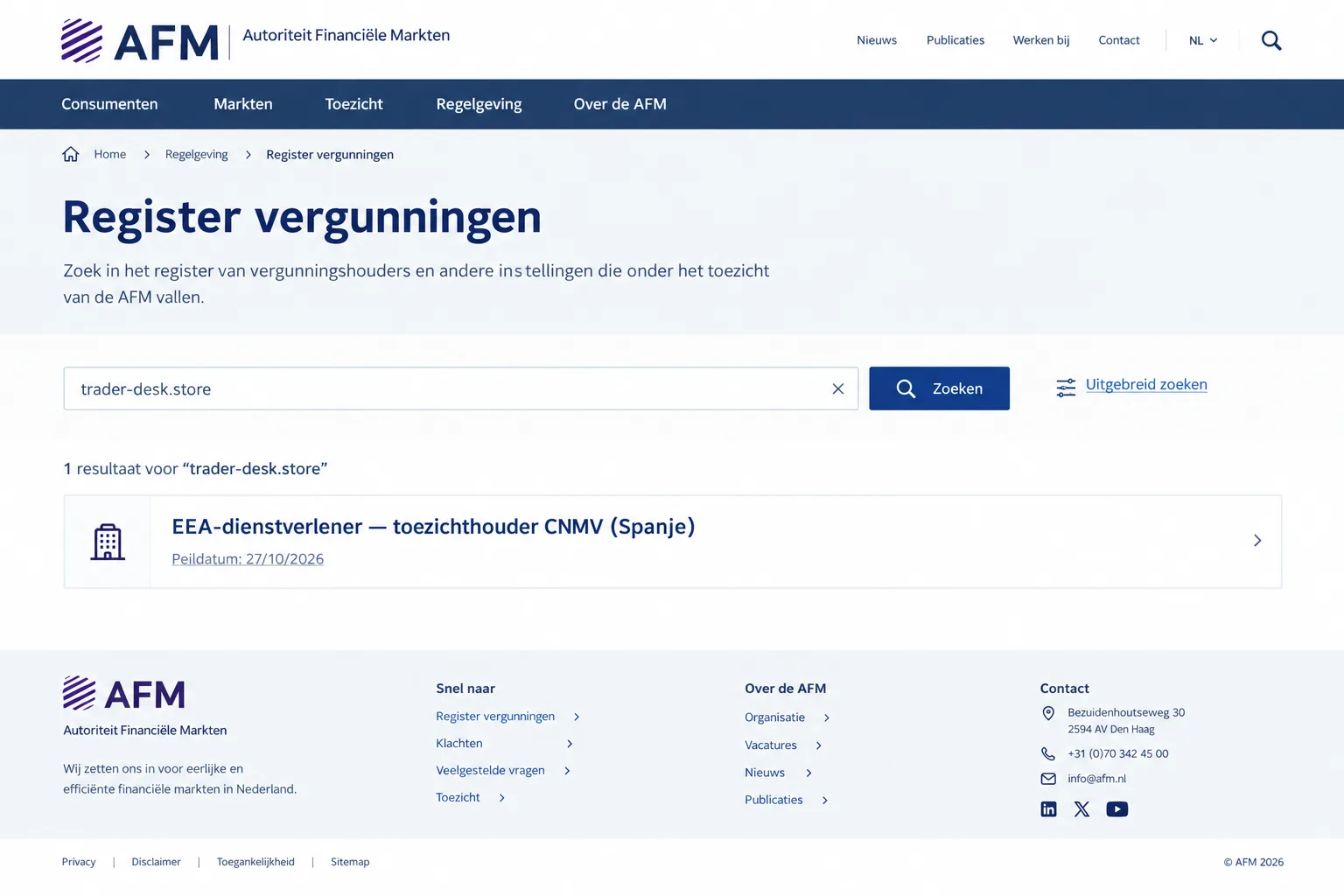This screenshot has width=1344, height=896.
Task: Clear the search field with the X
Action: pyautogui.click(x=838, y=388)
